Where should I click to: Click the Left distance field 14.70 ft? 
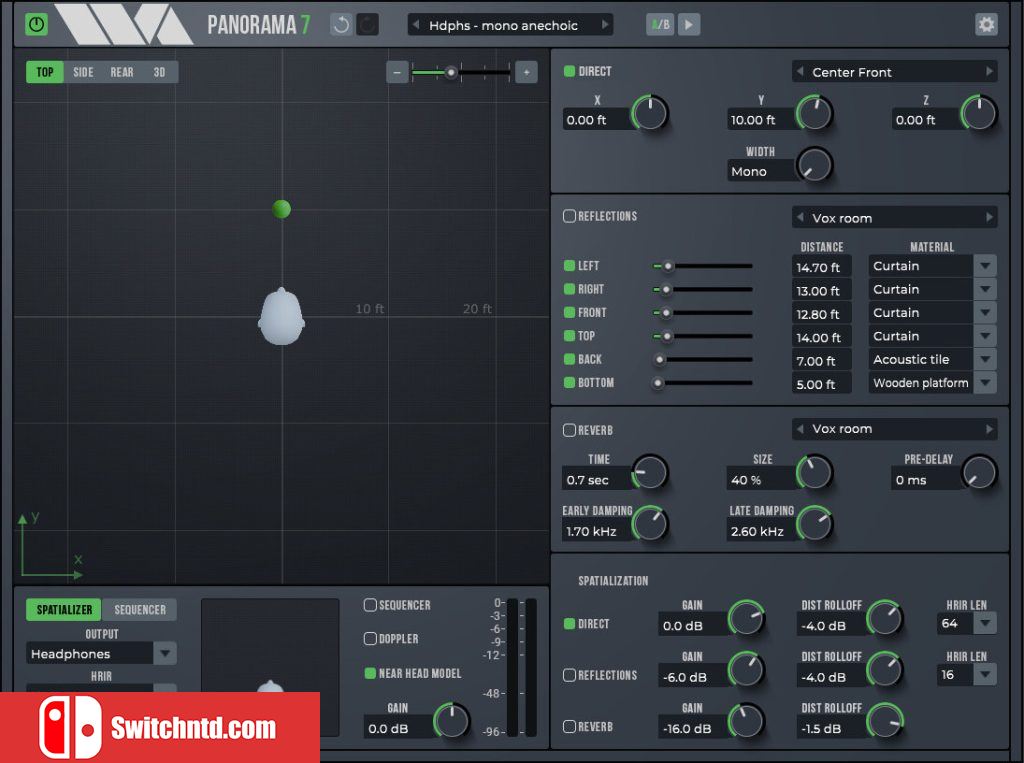822,267
